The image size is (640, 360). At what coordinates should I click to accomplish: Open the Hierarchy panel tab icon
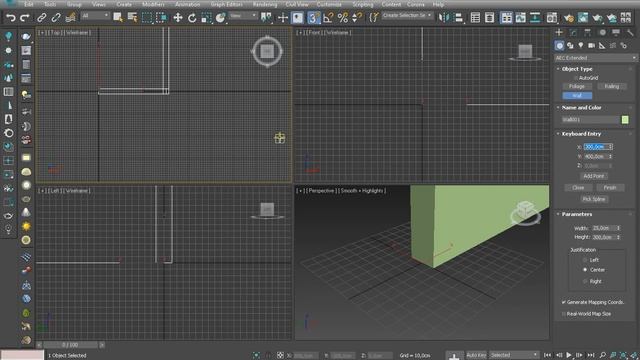click(587, 32)
